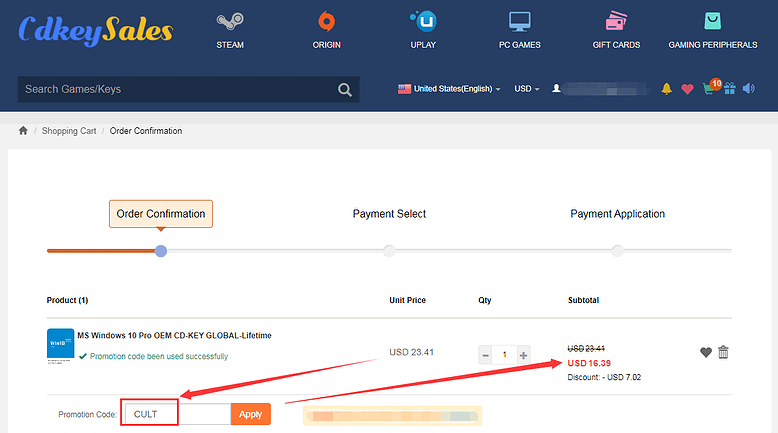778x433 pixels.
Task: Delete the Windows 10 Pro item with trash icon
Action: [x=723, y=352]
